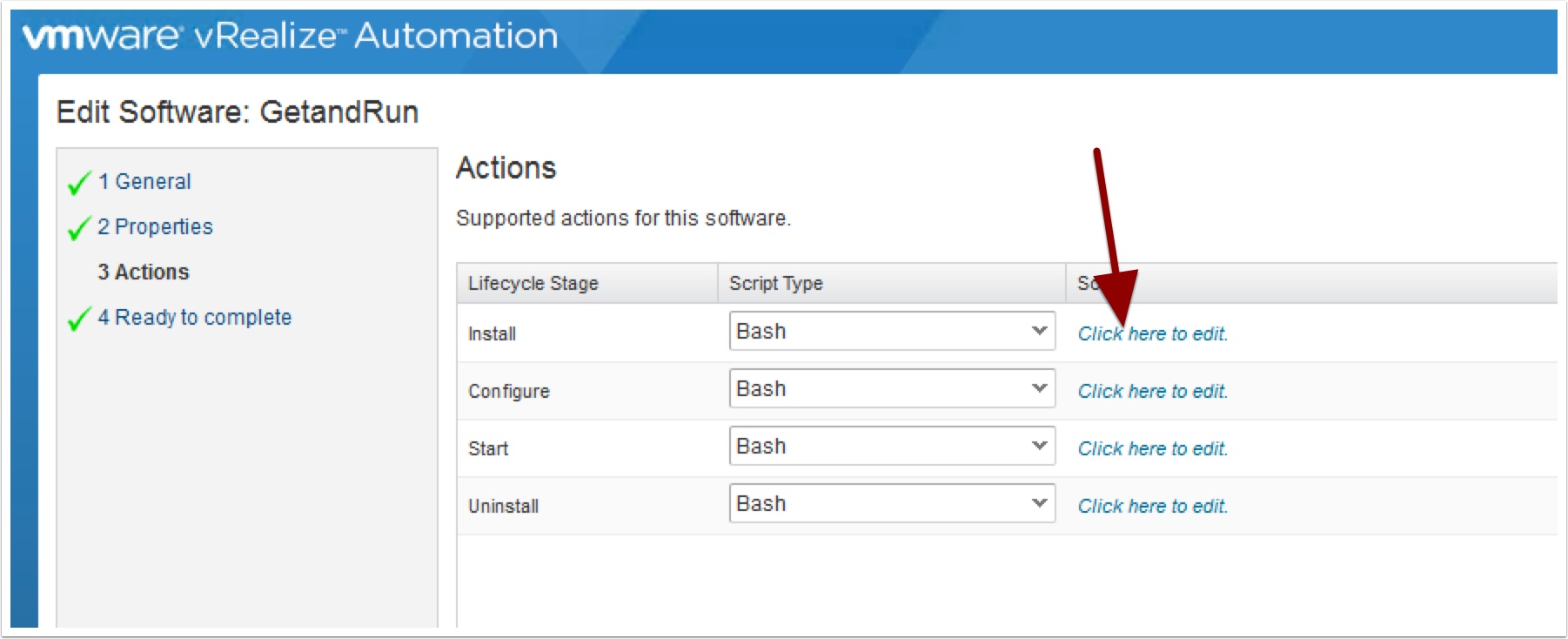Screen dimensions: 1568x639
Task: Click the Lifecycle Stage column header
Action: tap(533, 284)
